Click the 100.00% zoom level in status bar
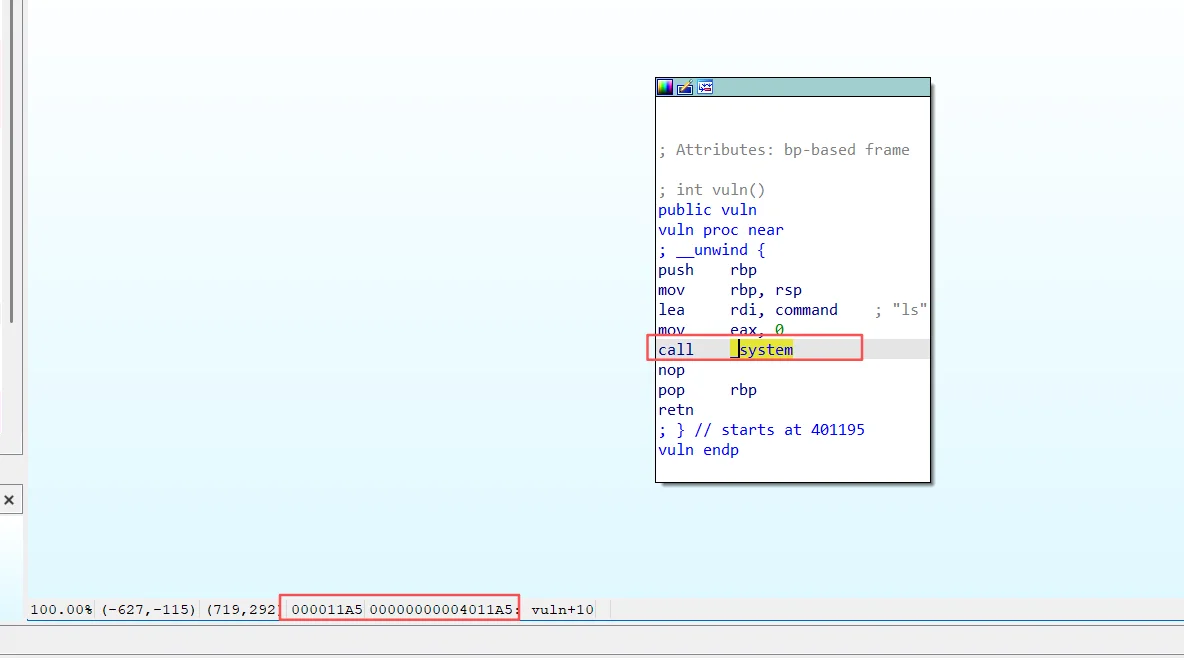The image size is (1184, 660). pos(62,609)
